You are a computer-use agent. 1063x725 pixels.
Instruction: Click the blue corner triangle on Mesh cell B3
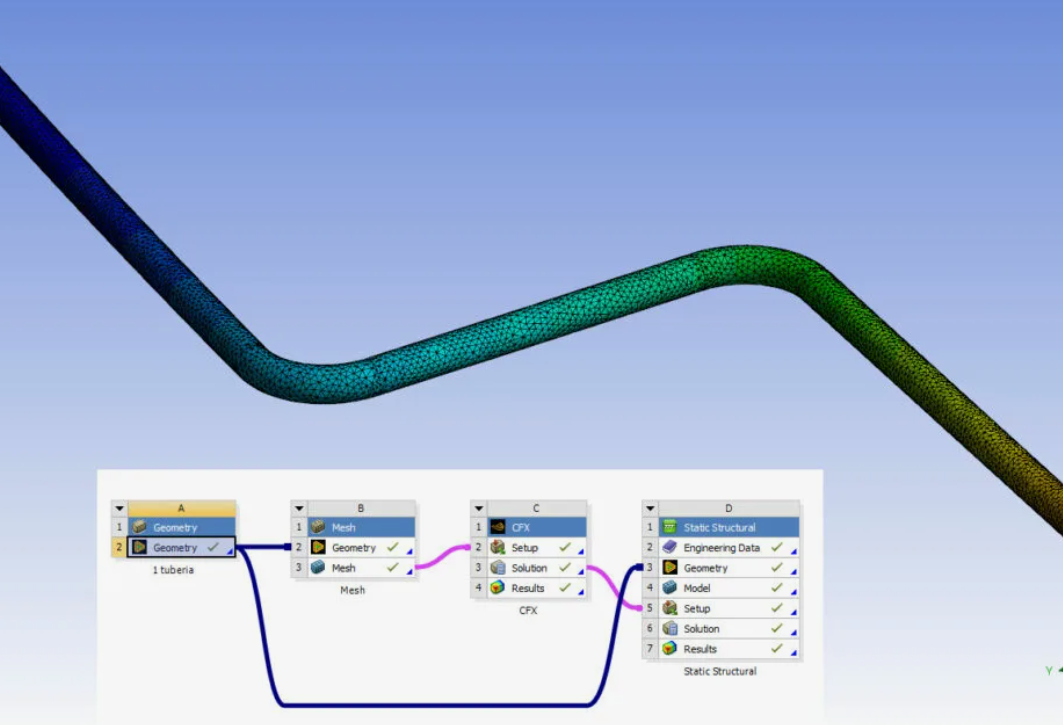tap(409, 572)
